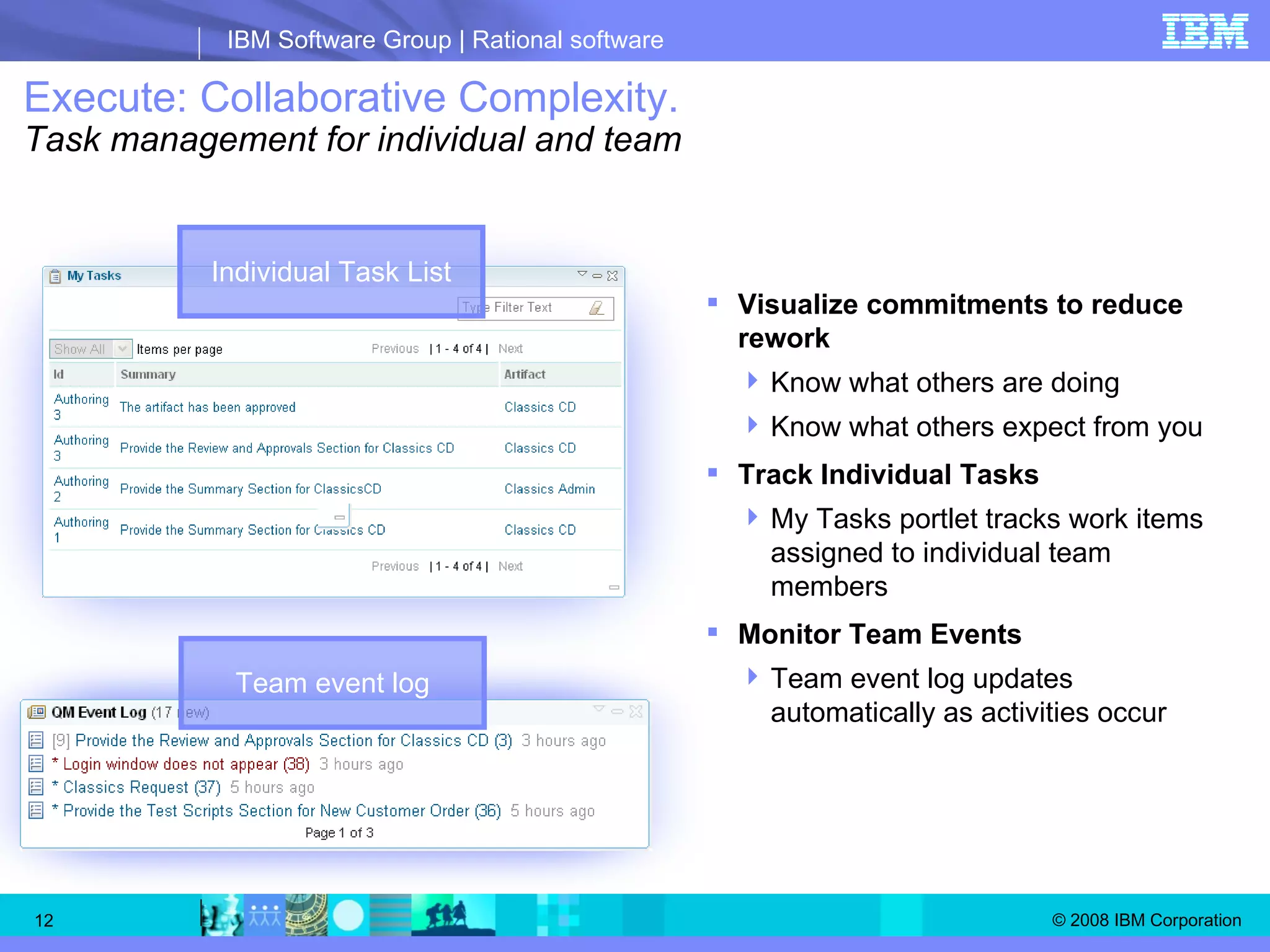Open the Classics Request (37) event
The height and width of the screenshot is (952, 1270).
pos(136,787)
